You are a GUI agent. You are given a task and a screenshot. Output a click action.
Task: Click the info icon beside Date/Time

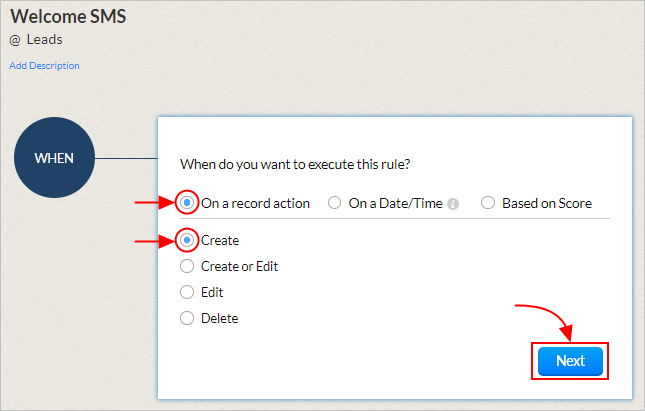pyautogui.click(x=453, y=204)
